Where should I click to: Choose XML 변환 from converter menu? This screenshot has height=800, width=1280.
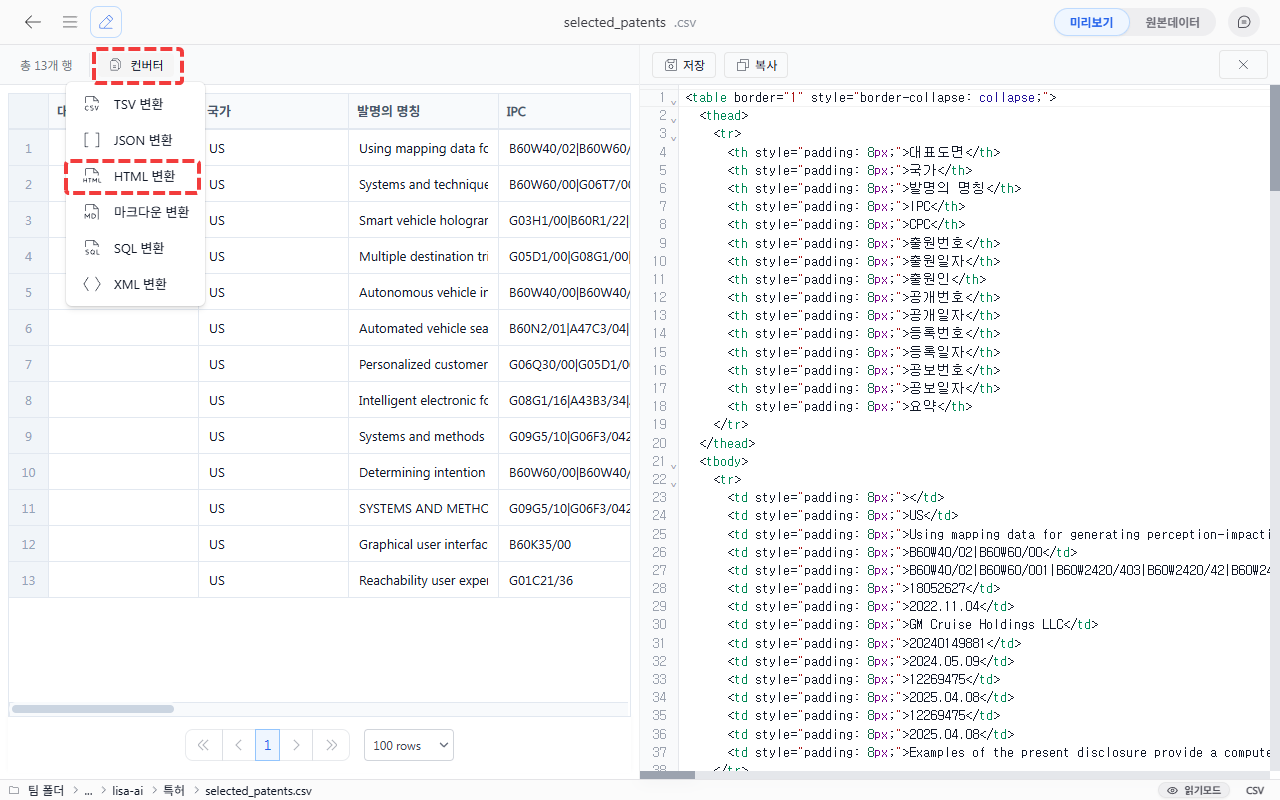(x=135, y=284)
